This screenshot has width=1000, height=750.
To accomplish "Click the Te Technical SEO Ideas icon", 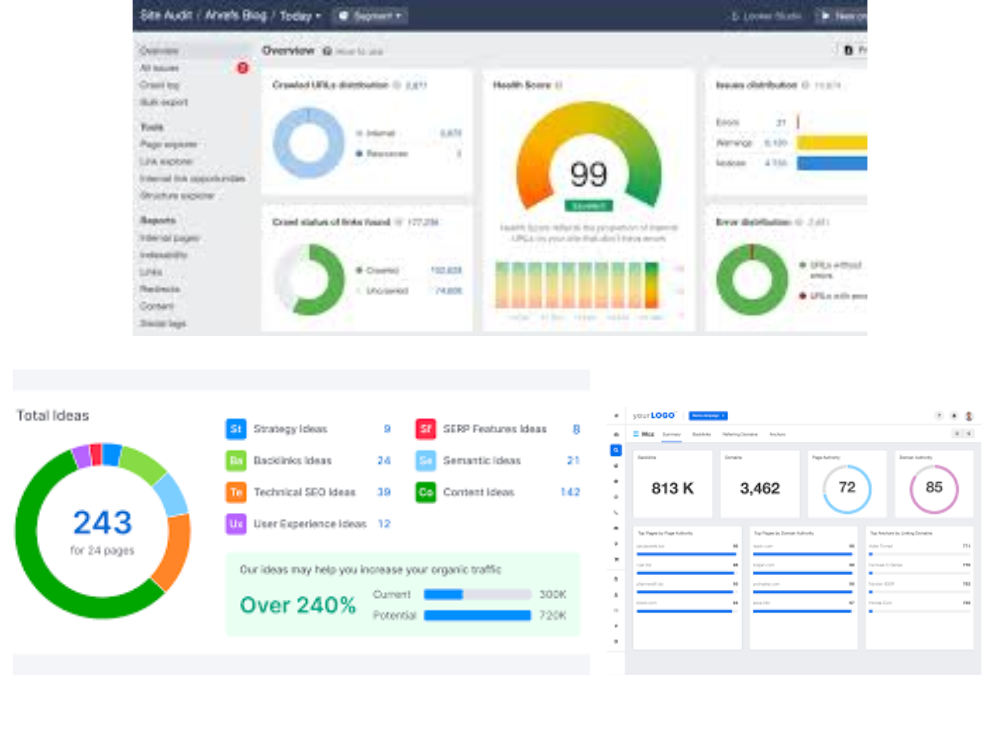I will click(236, 492).
